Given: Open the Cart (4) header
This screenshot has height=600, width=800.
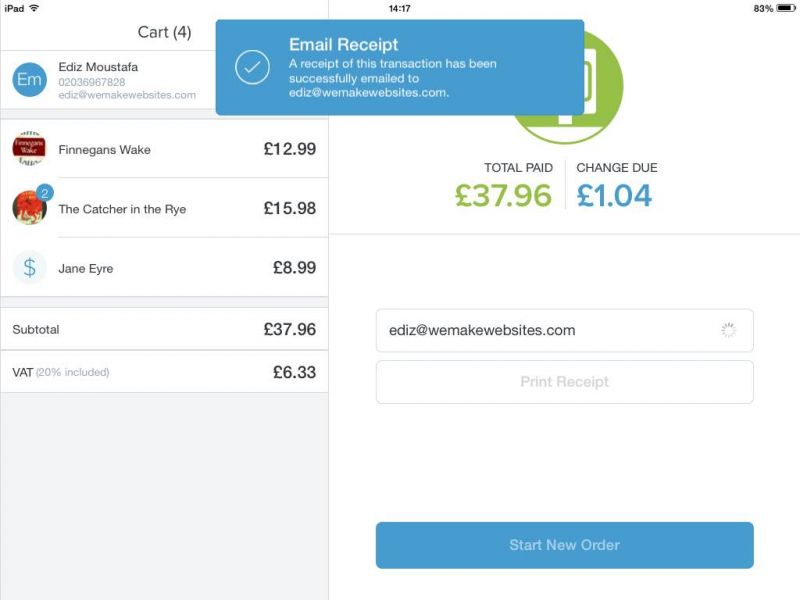Looking at the screenshot, I should coord(164,32).
